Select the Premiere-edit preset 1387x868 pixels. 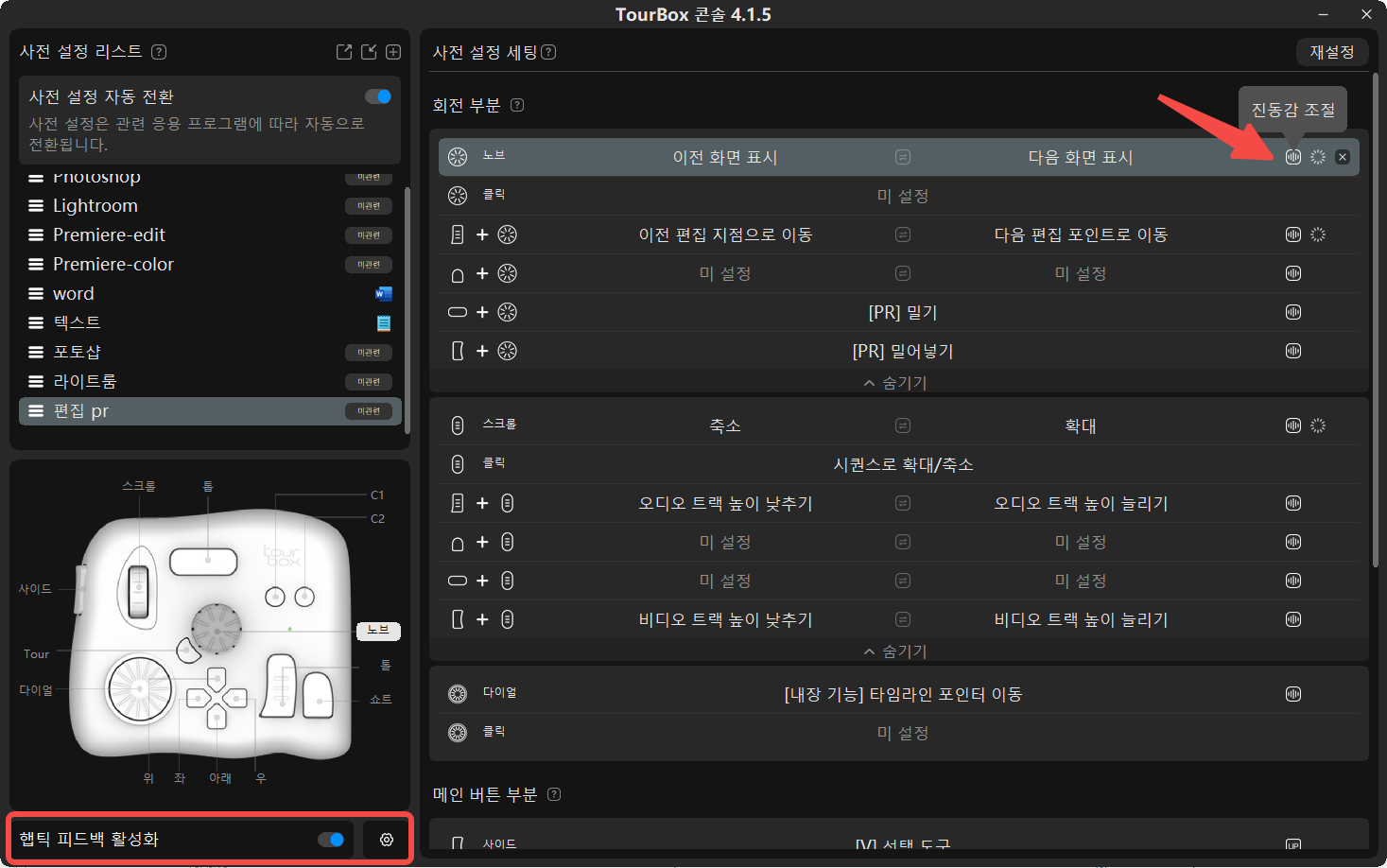(210, 235)
